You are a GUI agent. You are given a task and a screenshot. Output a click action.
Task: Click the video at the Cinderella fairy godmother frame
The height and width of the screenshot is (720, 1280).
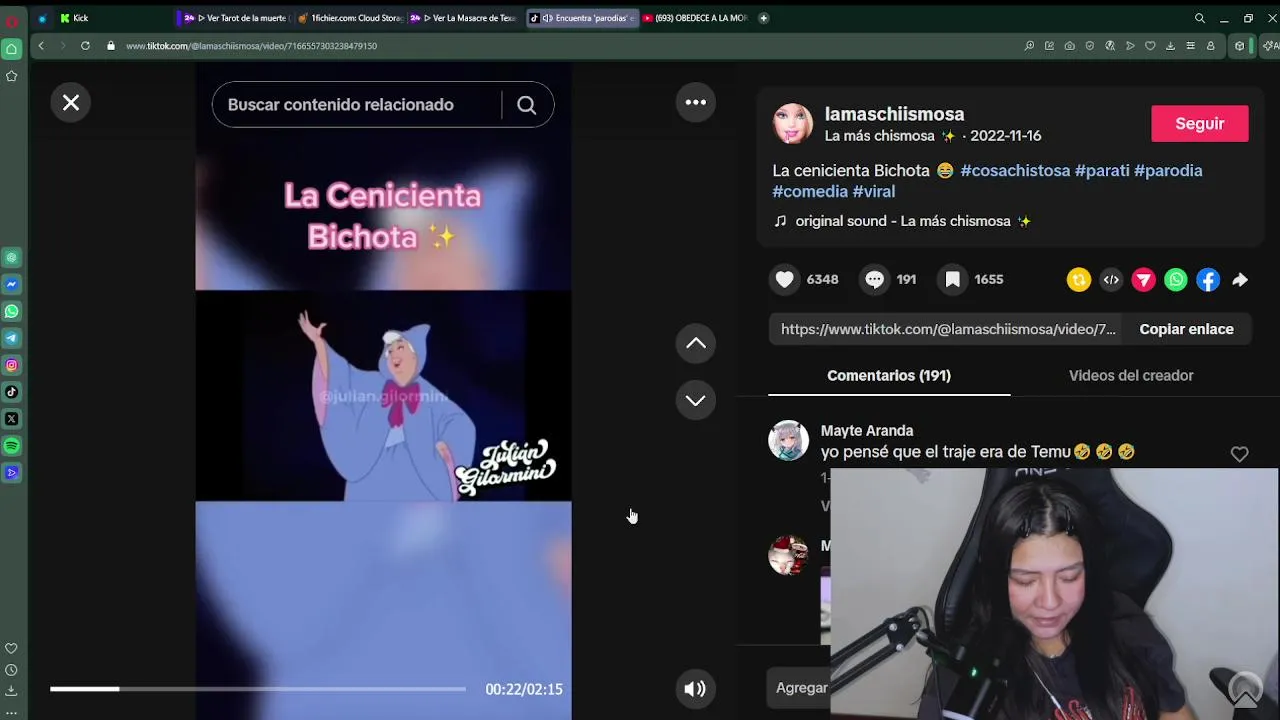point(383,396)
